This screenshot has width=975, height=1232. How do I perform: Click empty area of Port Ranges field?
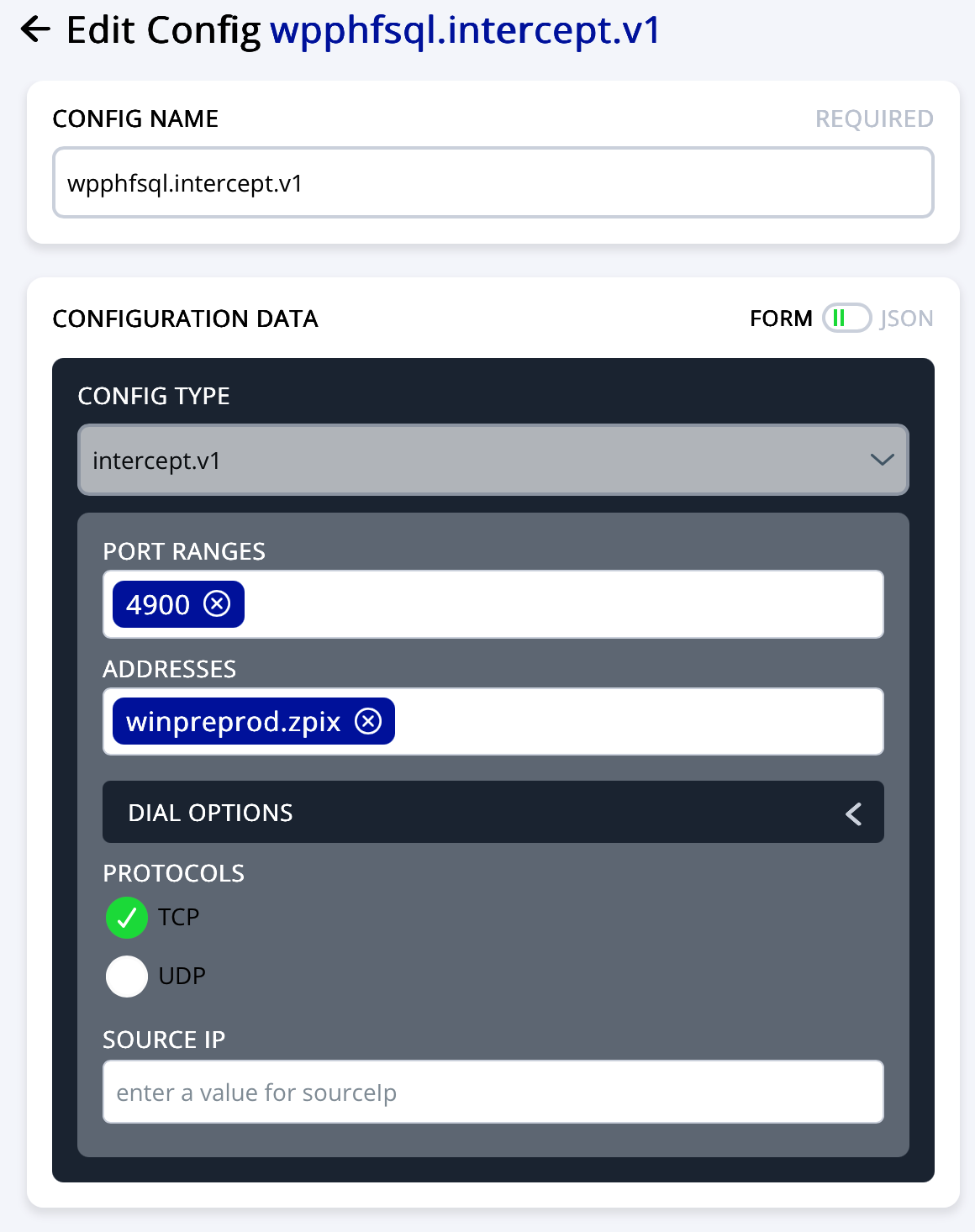[x=563, y=604]
